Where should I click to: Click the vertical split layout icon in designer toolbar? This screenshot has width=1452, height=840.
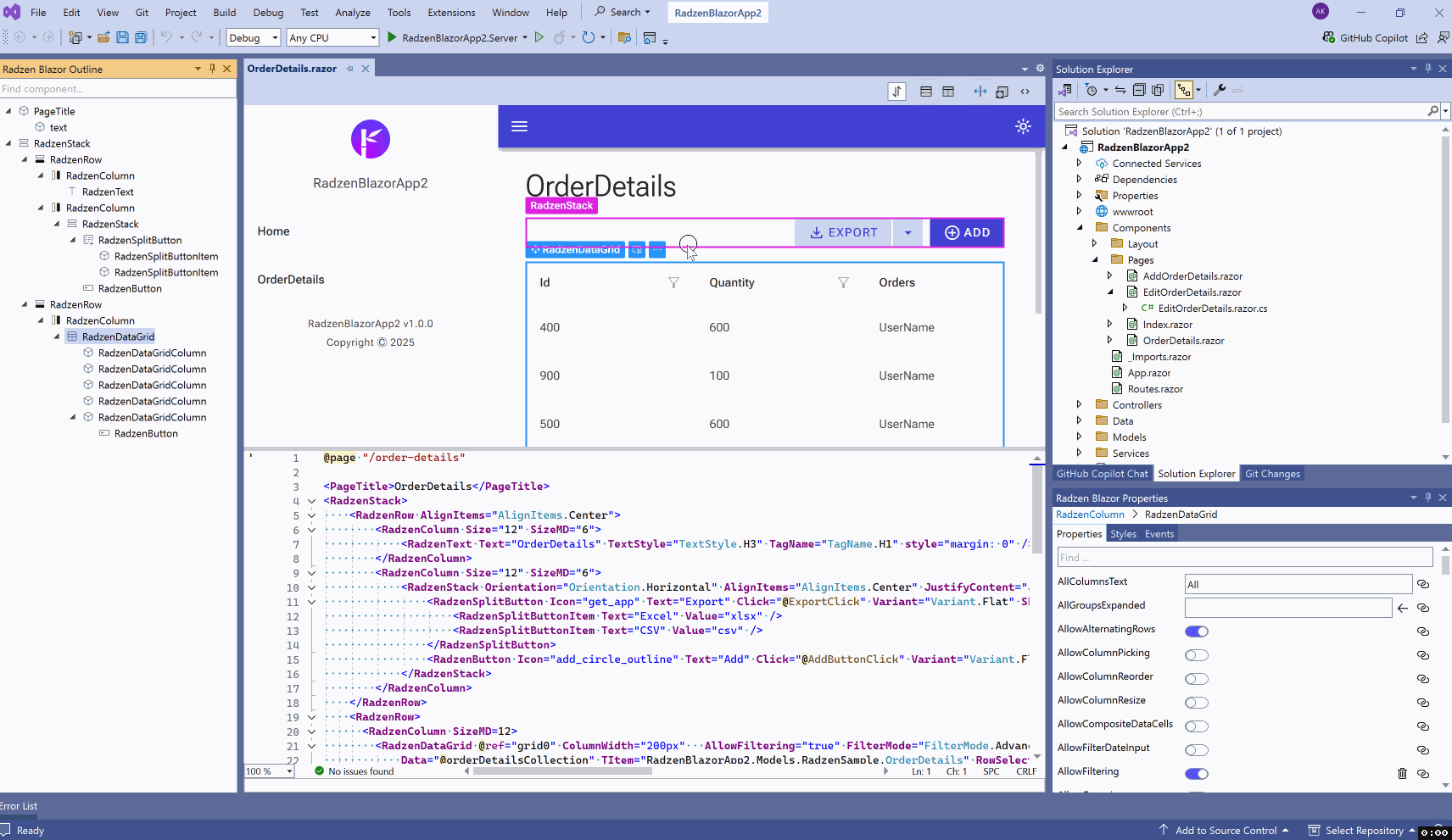[948, 92]
